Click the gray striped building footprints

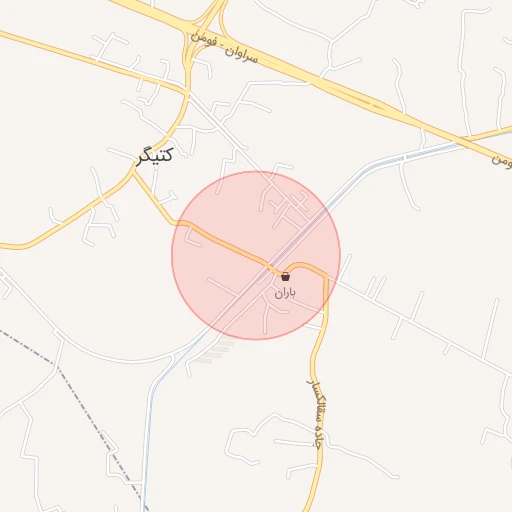pos(216,351)
